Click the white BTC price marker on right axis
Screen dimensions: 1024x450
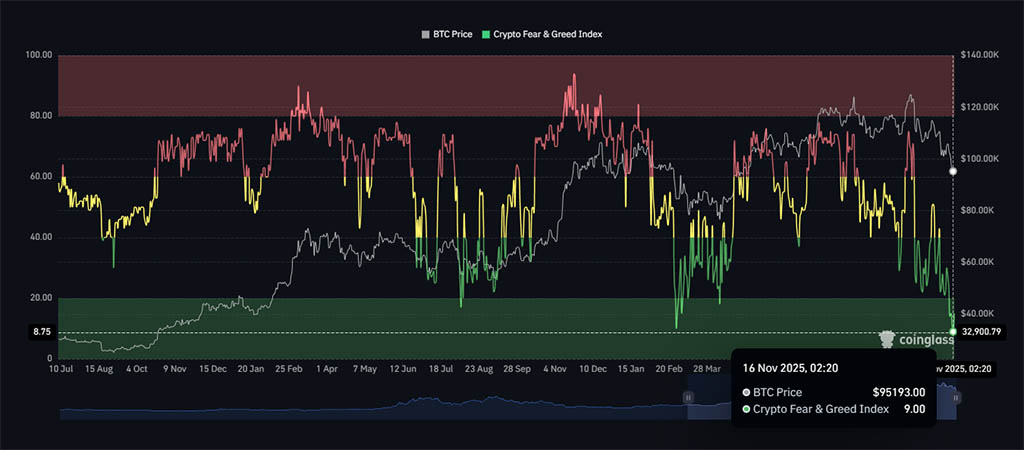(953, 172)
